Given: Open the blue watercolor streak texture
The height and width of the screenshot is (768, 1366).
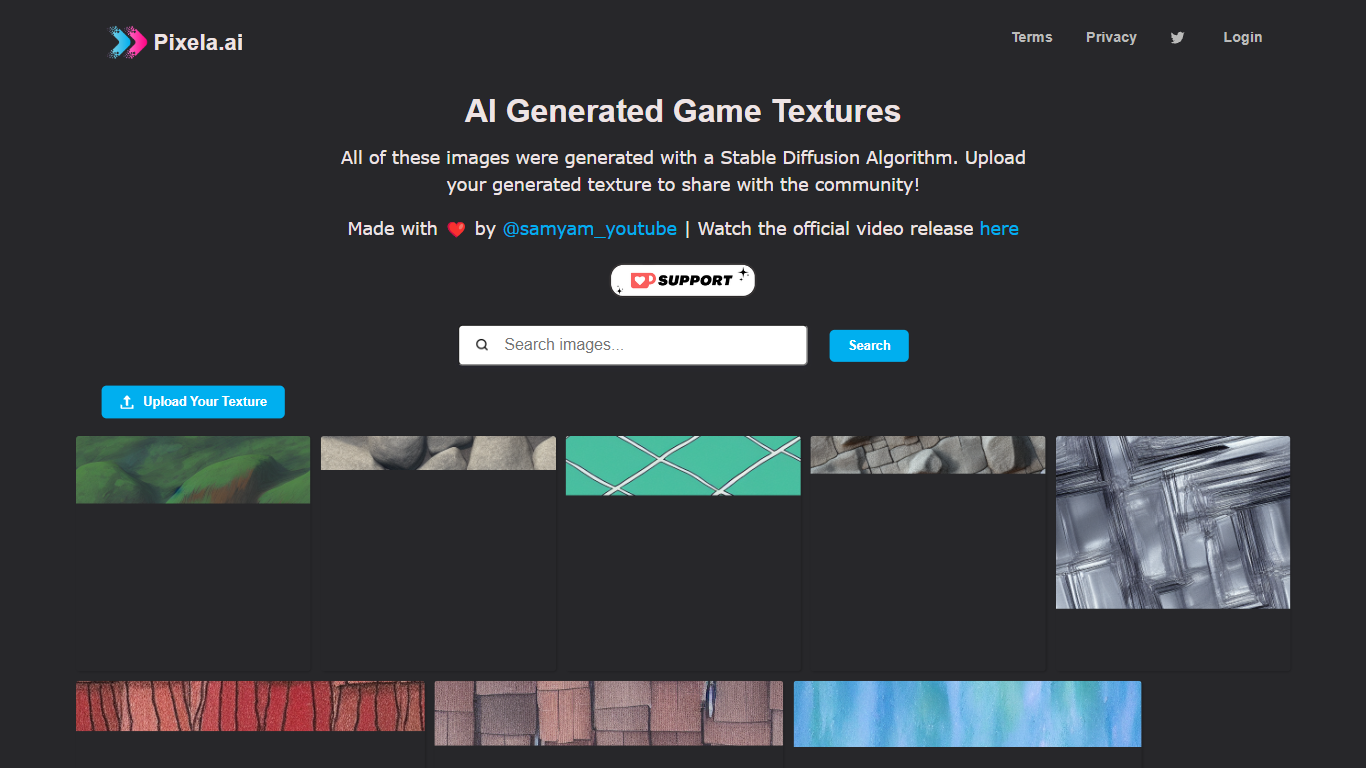Looking at the screenshot, I should pyautogui.click(x=967, y=714).
